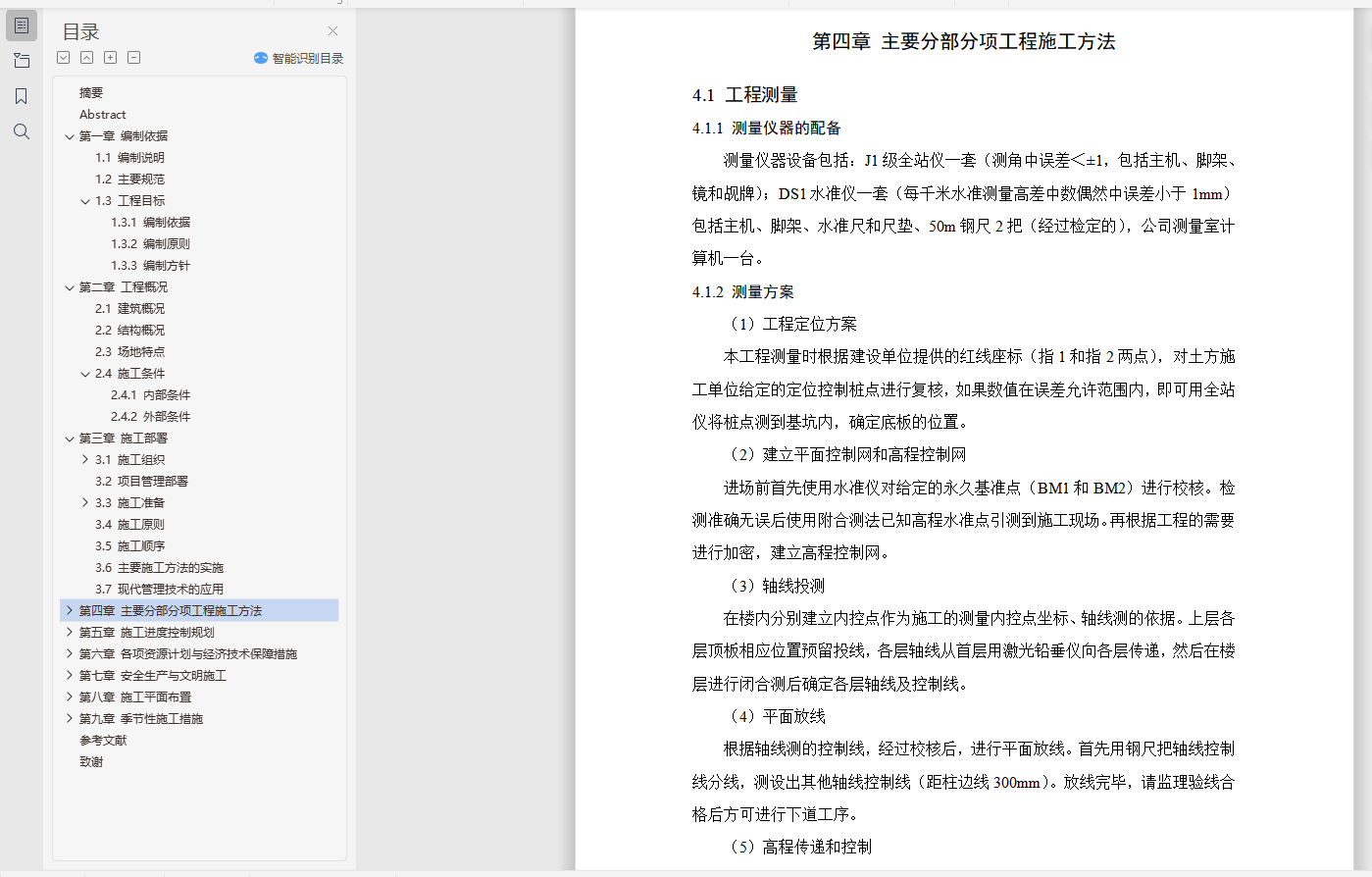
Task: Go to 1.3.3 编制方针
Action: click(151, 266)
